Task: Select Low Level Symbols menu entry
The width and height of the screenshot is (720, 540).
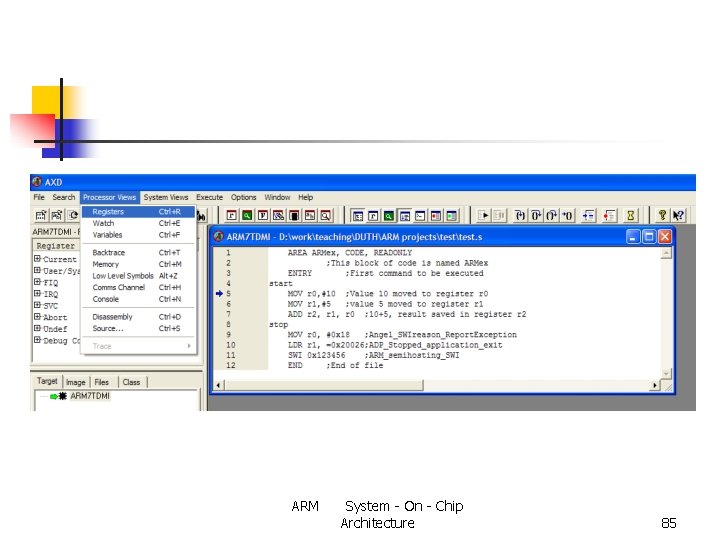Action: [138, 276]
